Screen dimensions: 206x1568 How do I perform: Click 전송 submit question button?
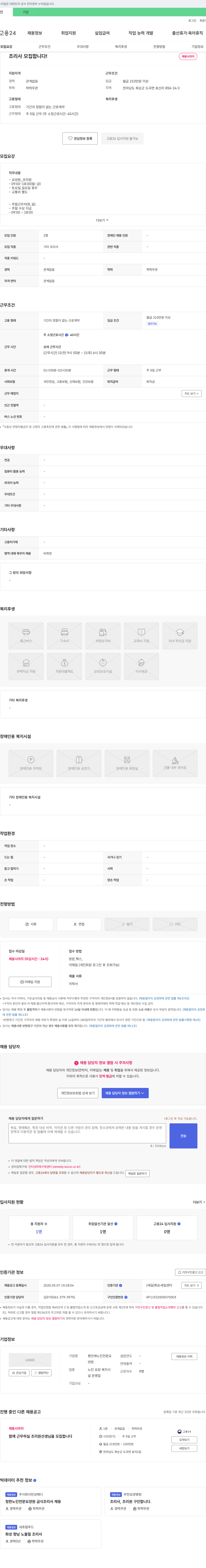point(183,1136)
